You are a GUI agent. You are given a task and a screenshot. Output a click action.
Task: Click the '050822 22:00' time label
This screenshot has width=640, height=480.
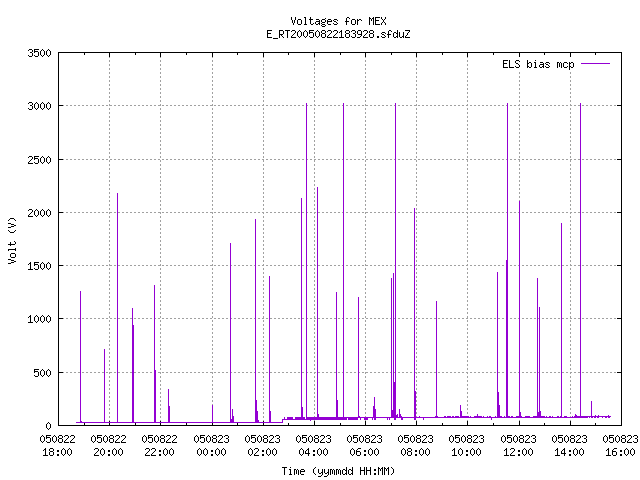click(160, 446)
